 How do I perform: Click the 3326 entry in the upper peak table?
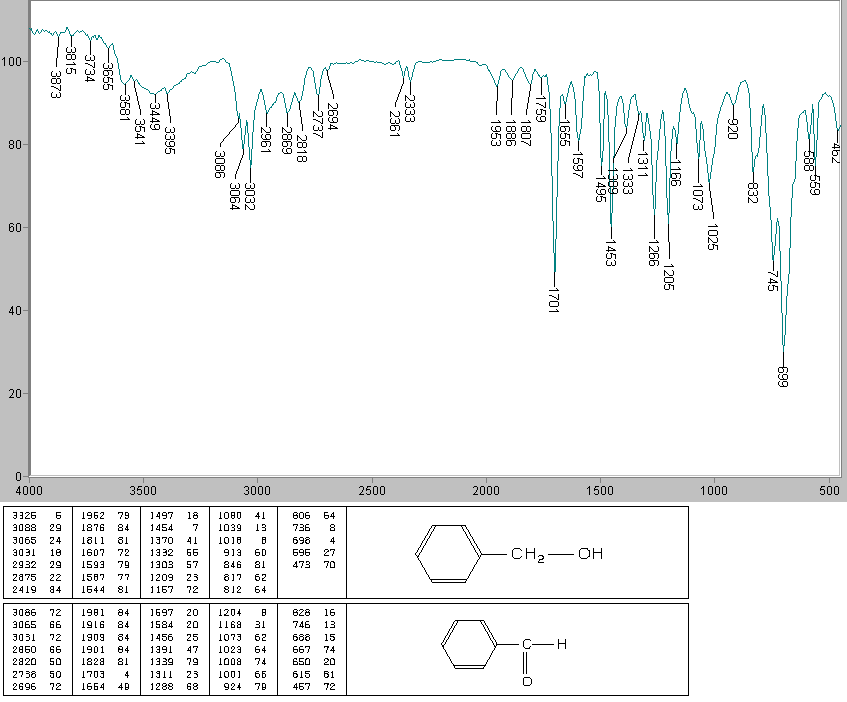(23, 514)
